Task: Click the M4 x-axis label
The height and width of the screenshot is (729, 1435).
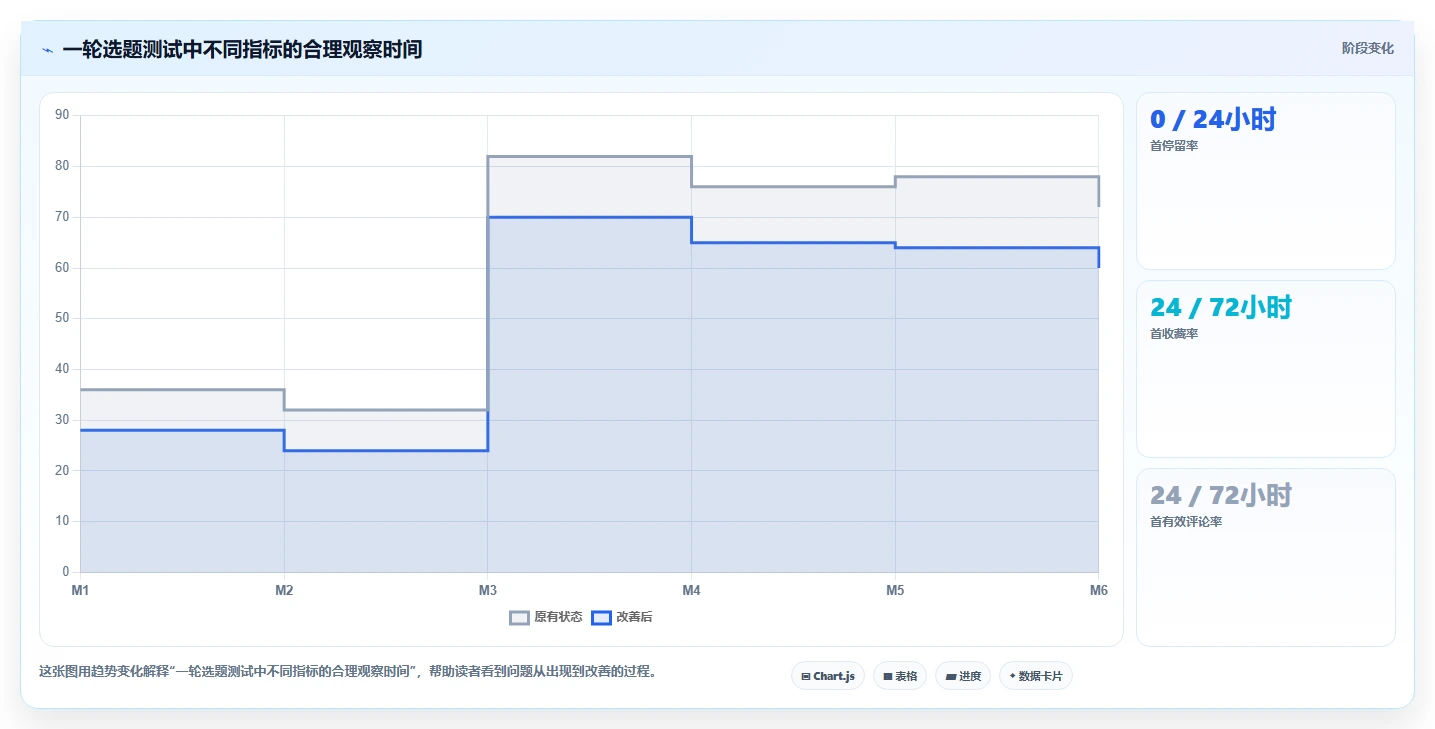Action: point(691,590)
